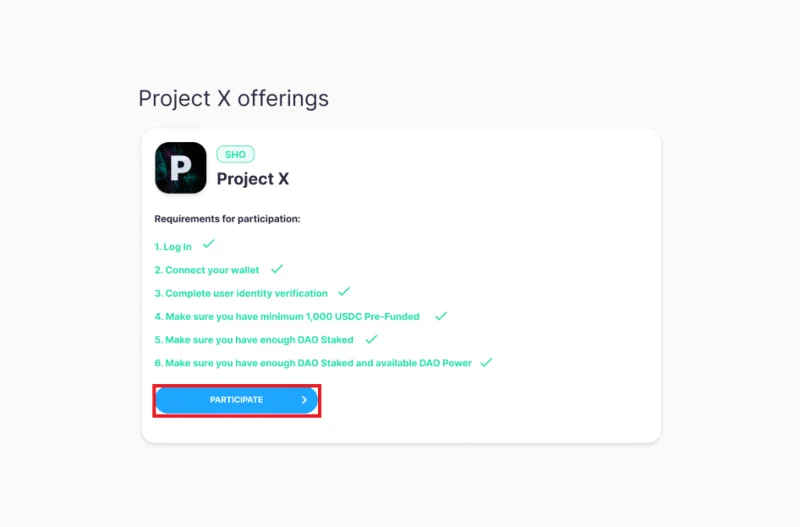
Task: Click checkmark beside enough DAO Staked
Action: point(371,339)
